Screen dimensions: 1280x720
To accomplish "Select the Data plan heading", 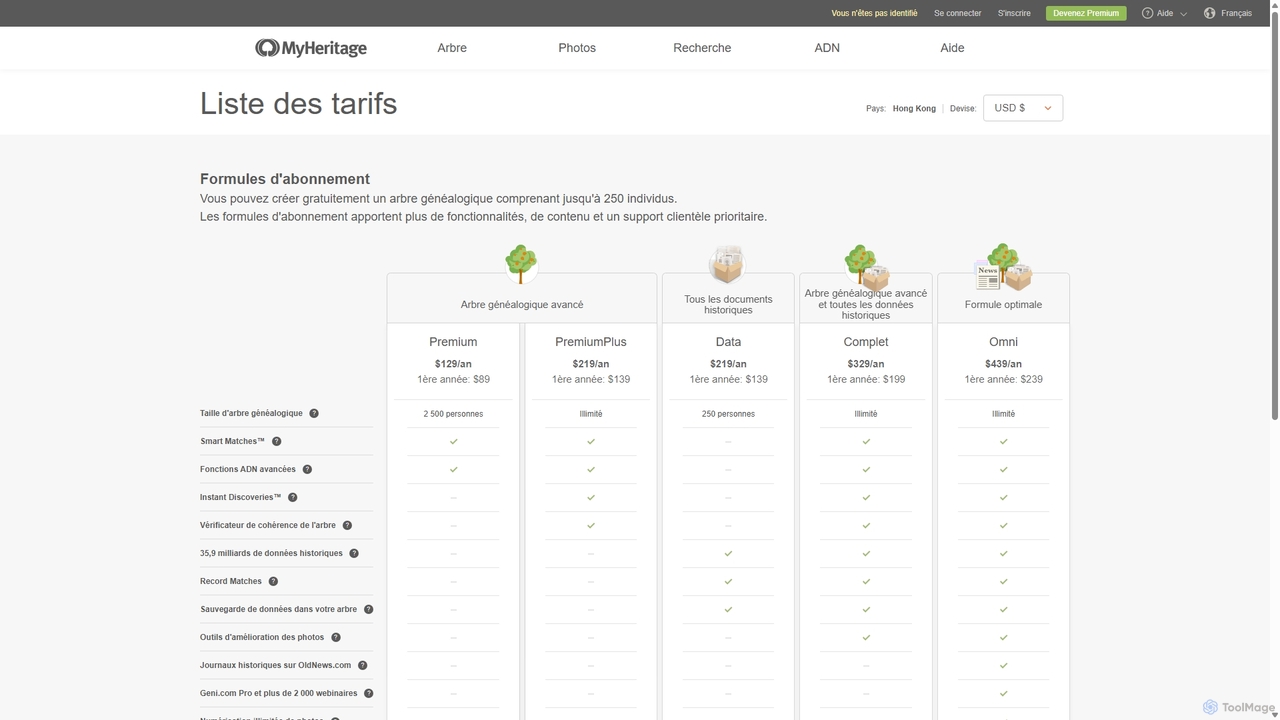I will coord(728,342).
